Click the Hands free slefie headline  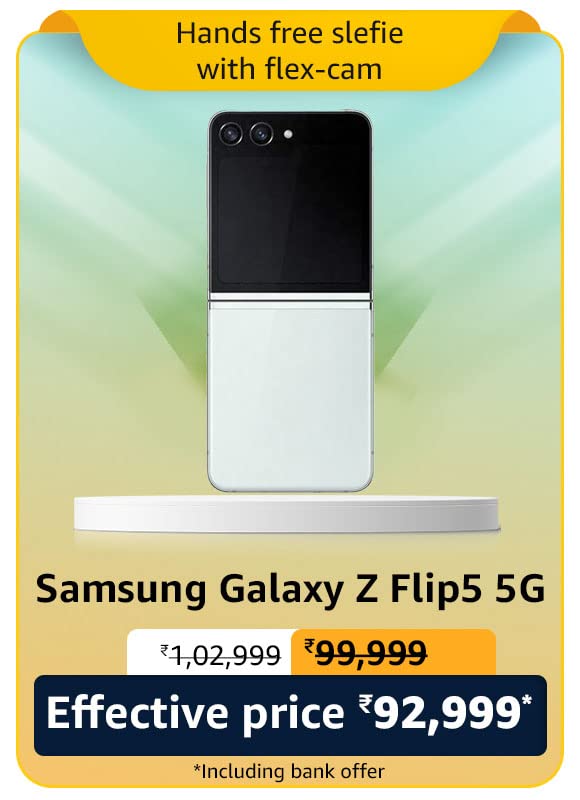tap(290, 33)
